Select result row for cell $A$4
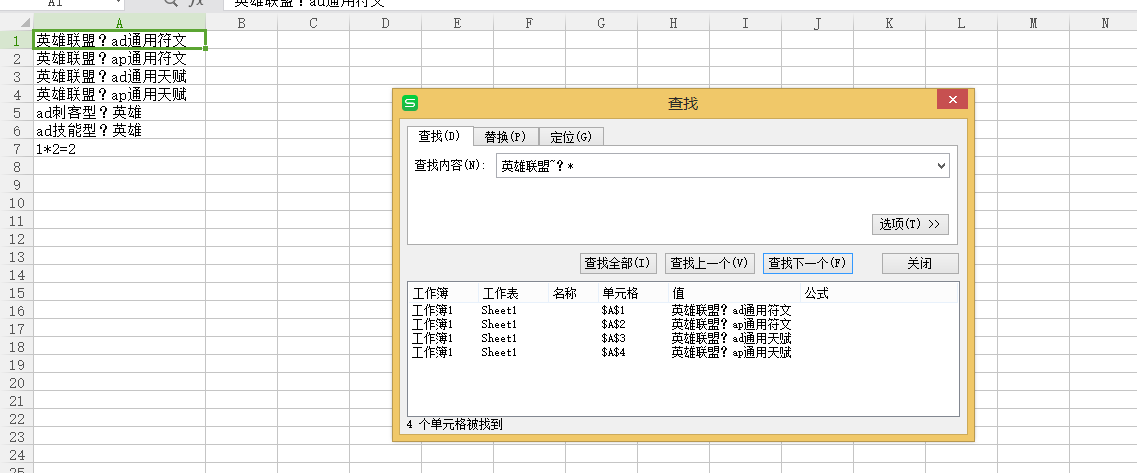The width and height of the screenshot is (1137, 473). click(x=683, y=353)
